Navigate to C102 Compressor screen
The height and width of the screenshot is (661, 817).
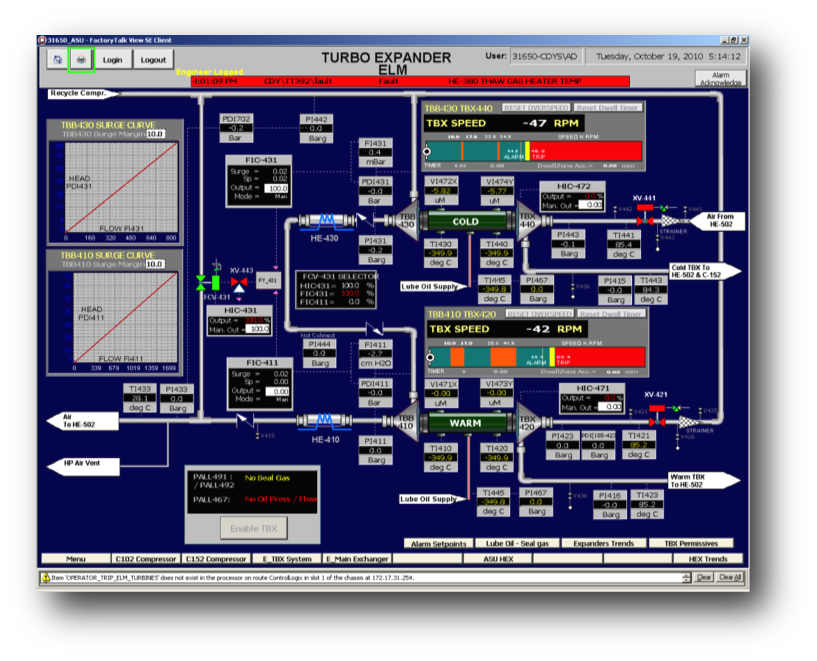point(145,558)
